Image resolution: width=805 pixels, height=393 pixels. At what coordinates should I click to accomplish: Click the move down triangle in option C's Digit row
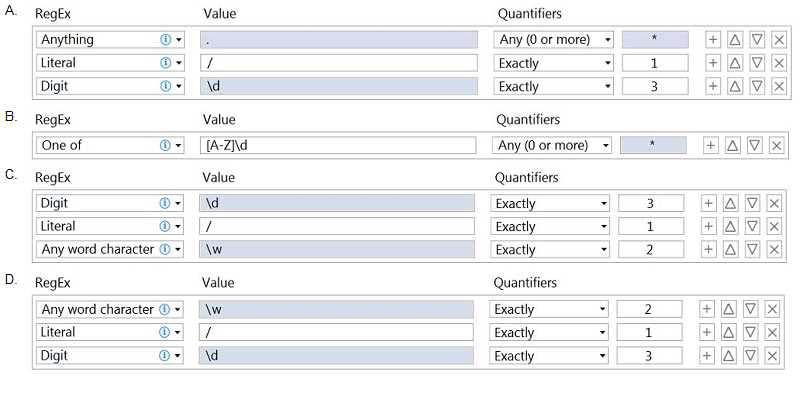pos(752,203)
